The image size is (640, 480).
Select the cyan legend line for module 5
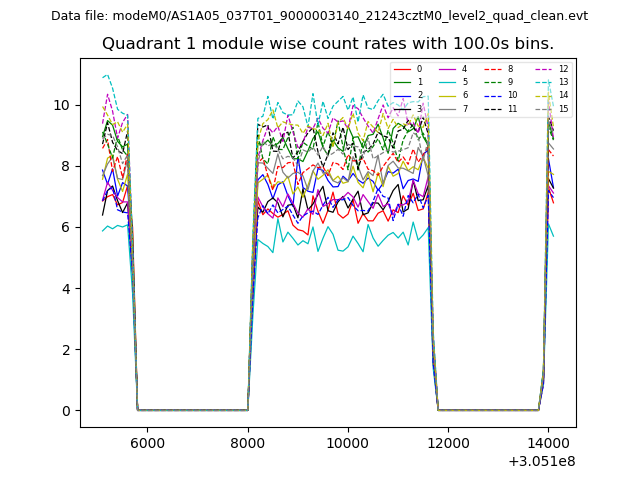point(446,82)
